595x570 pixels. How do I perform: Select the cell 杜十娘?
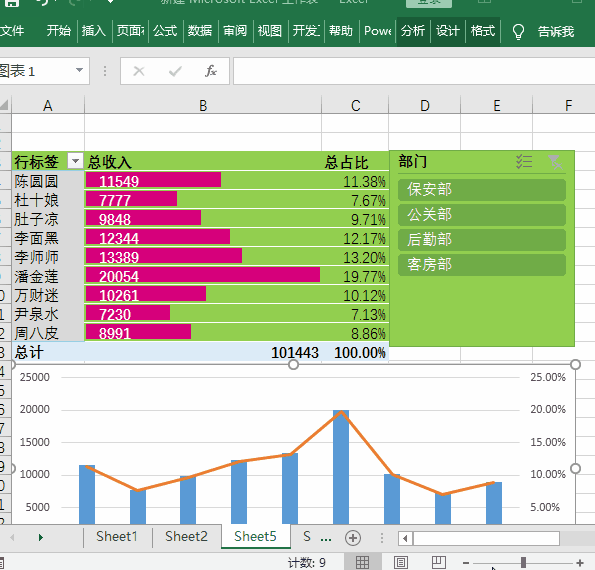click(x=48, y=200)
